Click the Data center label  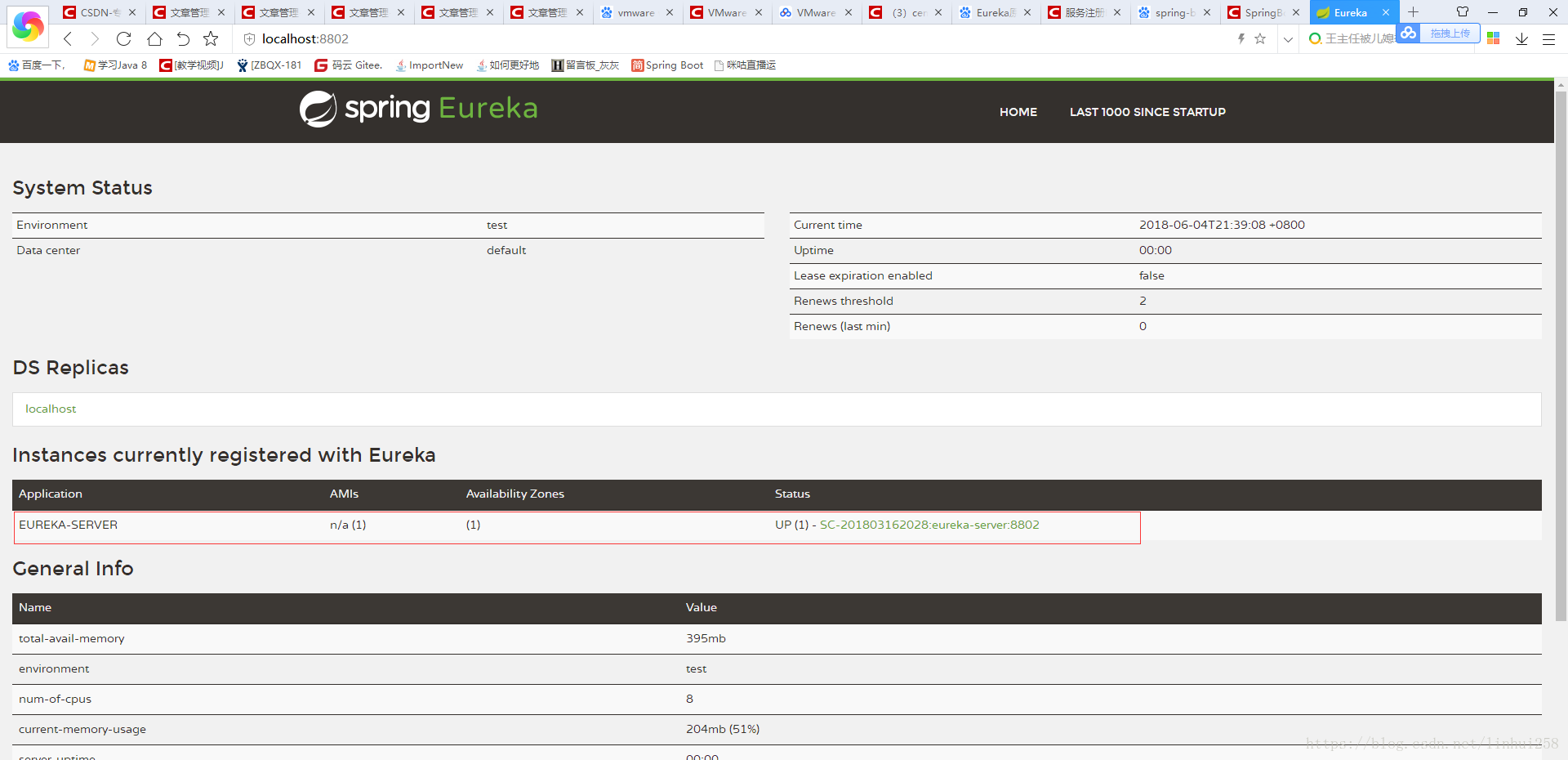click(48, 250)
